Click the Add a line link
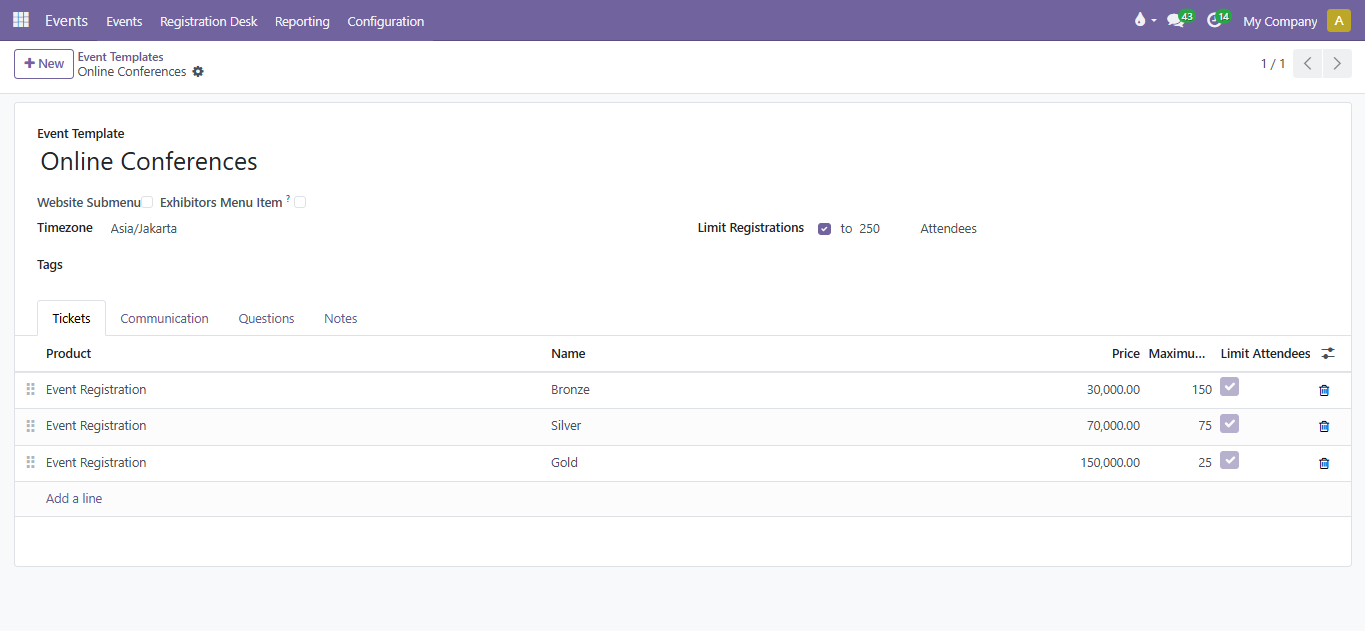Image resolution: width=1365 pixels, height=631 pixels. [x=74, y=498]
